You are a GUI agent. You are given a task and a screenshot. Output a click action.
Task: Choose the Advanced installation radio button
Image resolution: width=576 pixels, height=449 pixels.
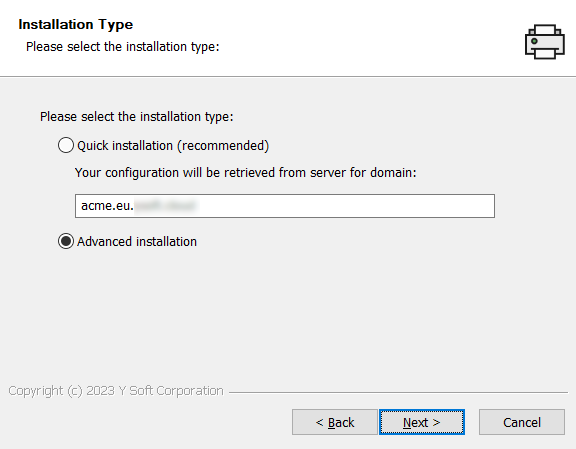[x=66, y=241]
